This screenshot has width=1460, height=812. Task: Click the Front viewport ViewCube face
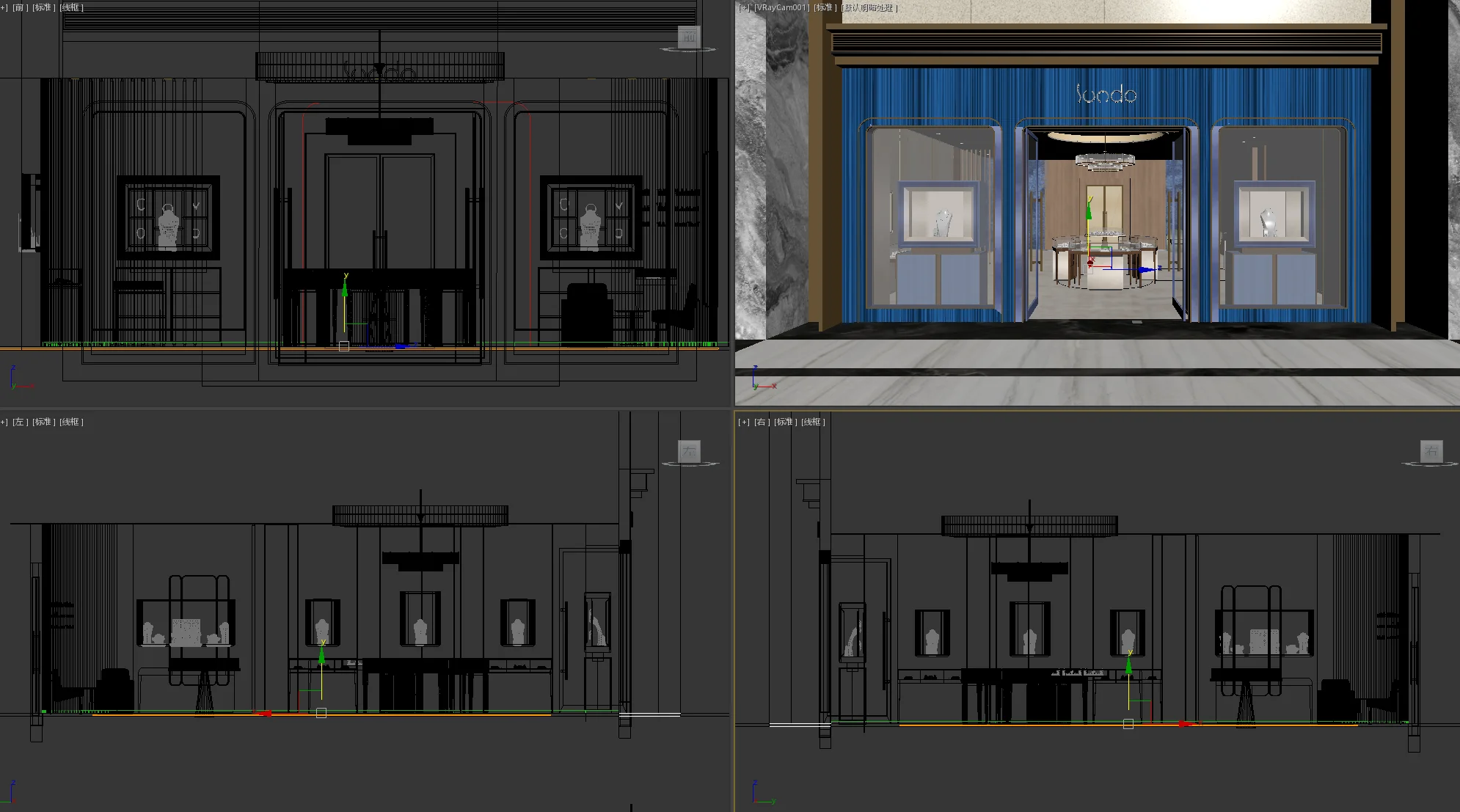tap(689, 37)
